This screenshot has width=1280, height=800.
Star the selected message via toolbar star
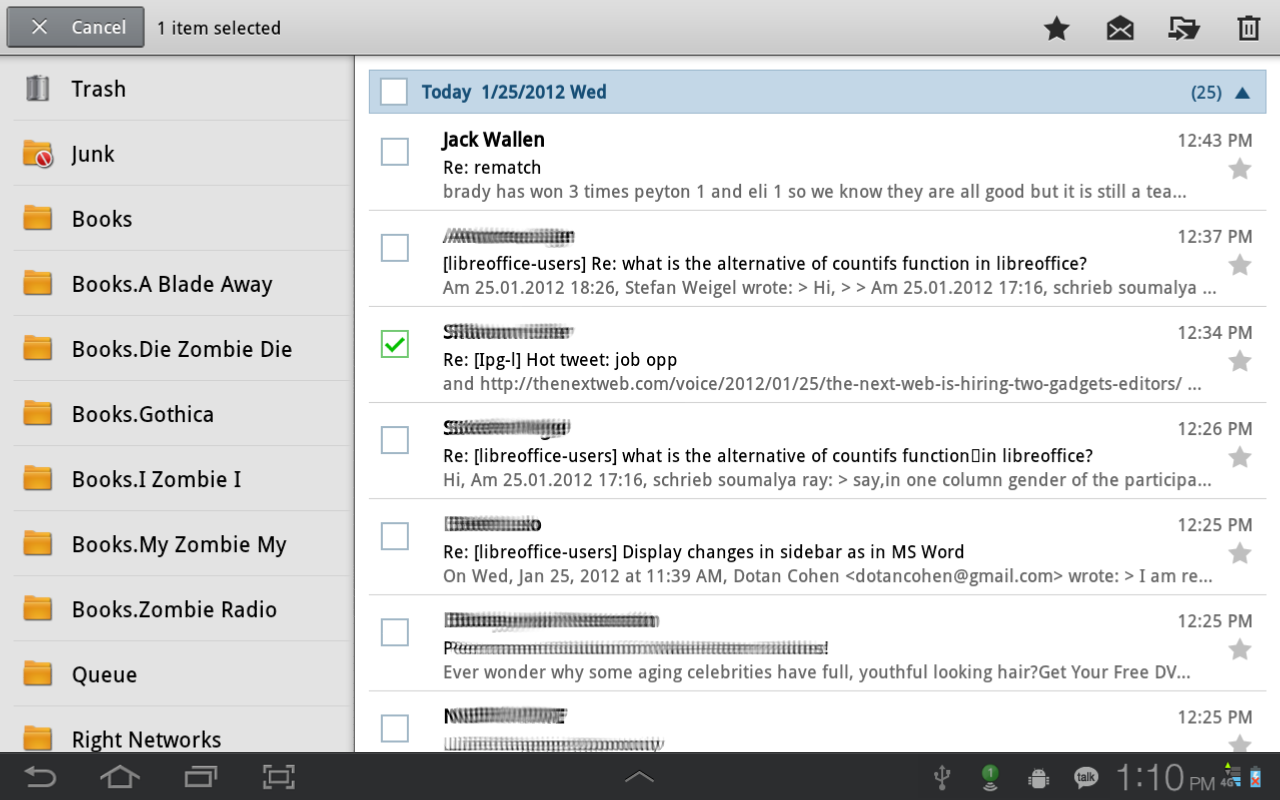point(1056,28)
